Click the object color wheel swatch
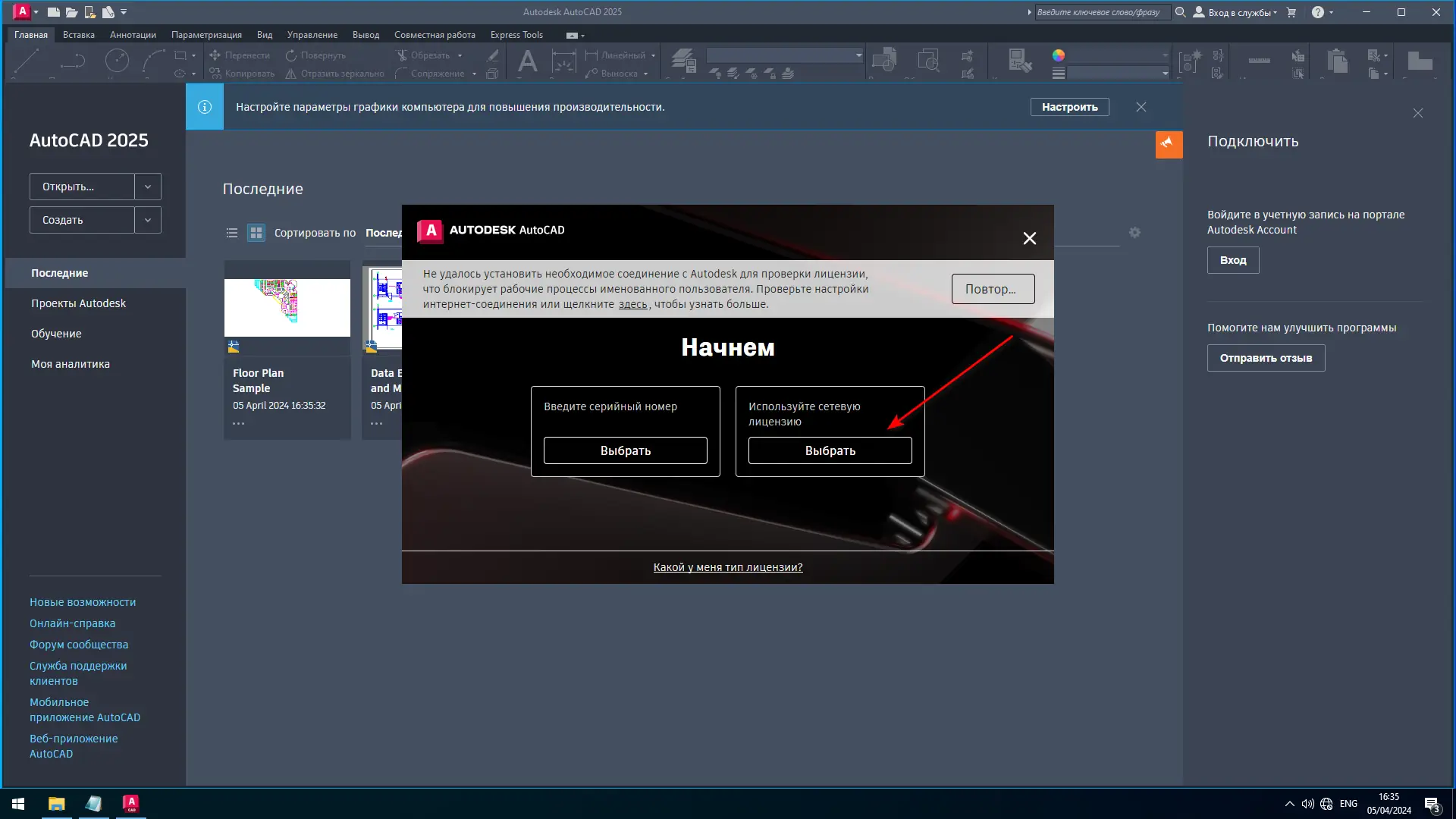 (1059, 55)
